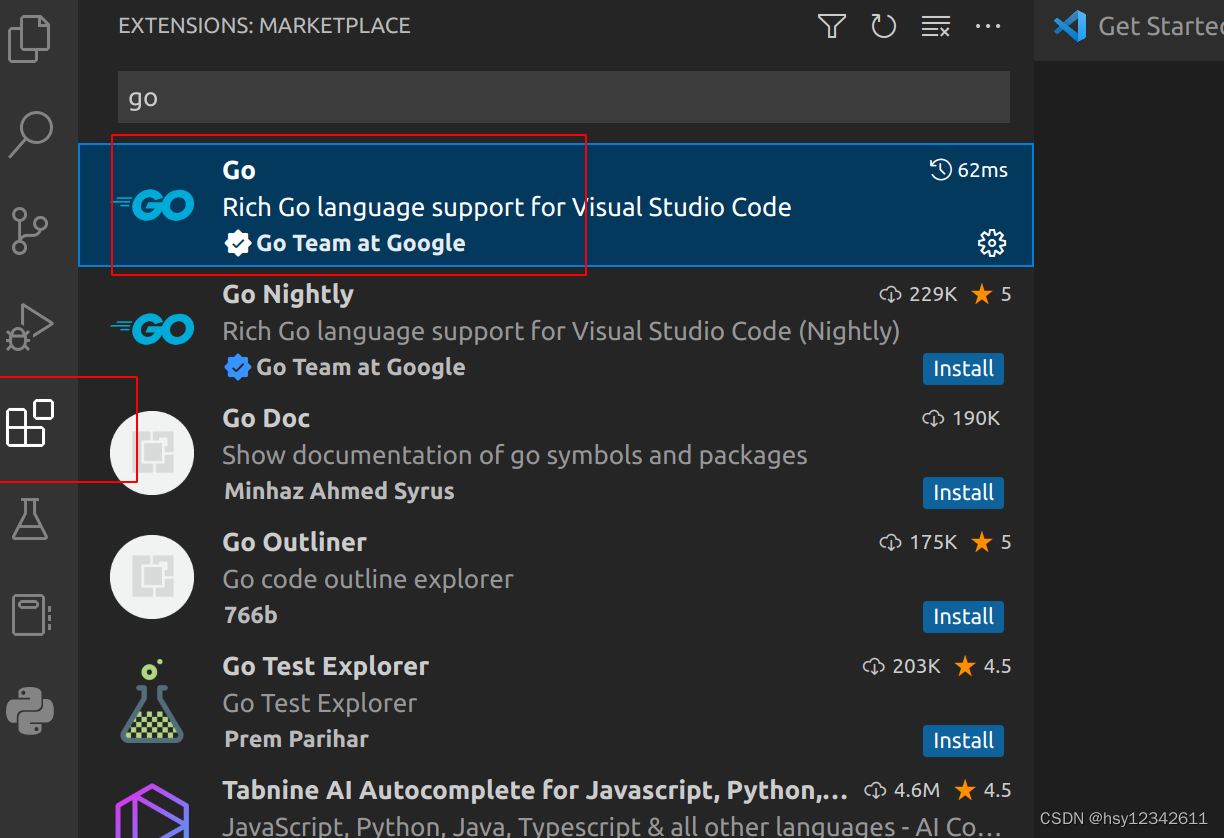Screen dimensions: 1224x838
Task: Install the Go Nightly extension
Action: [x=963, y=369]
